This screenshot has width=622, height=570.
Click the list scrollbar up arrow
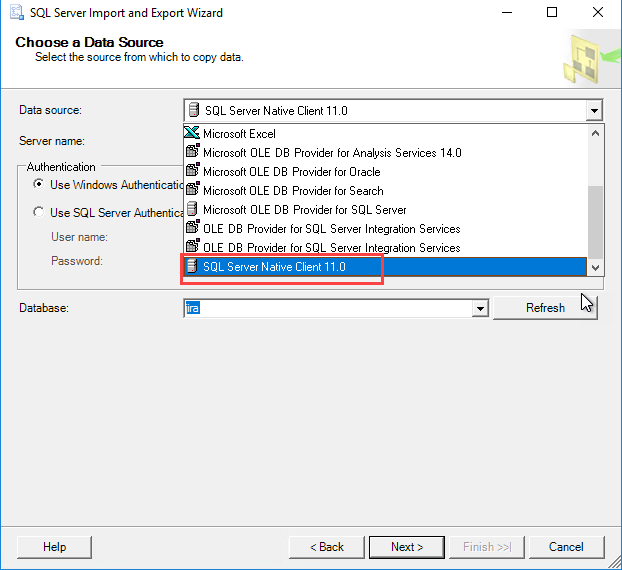[595, 133]
